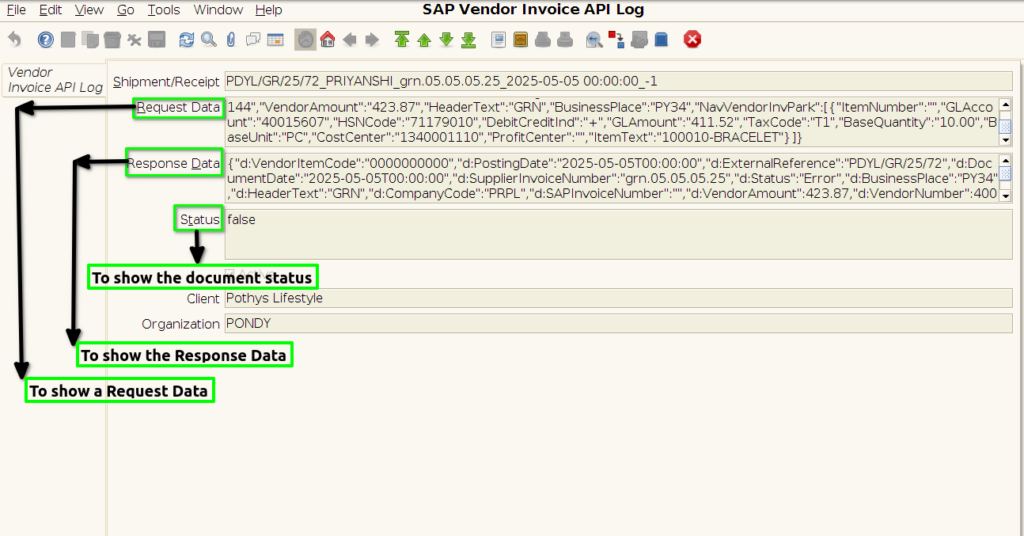Click the Organization field PONDY
This screenshot has width=1024, height=536.
618,324
